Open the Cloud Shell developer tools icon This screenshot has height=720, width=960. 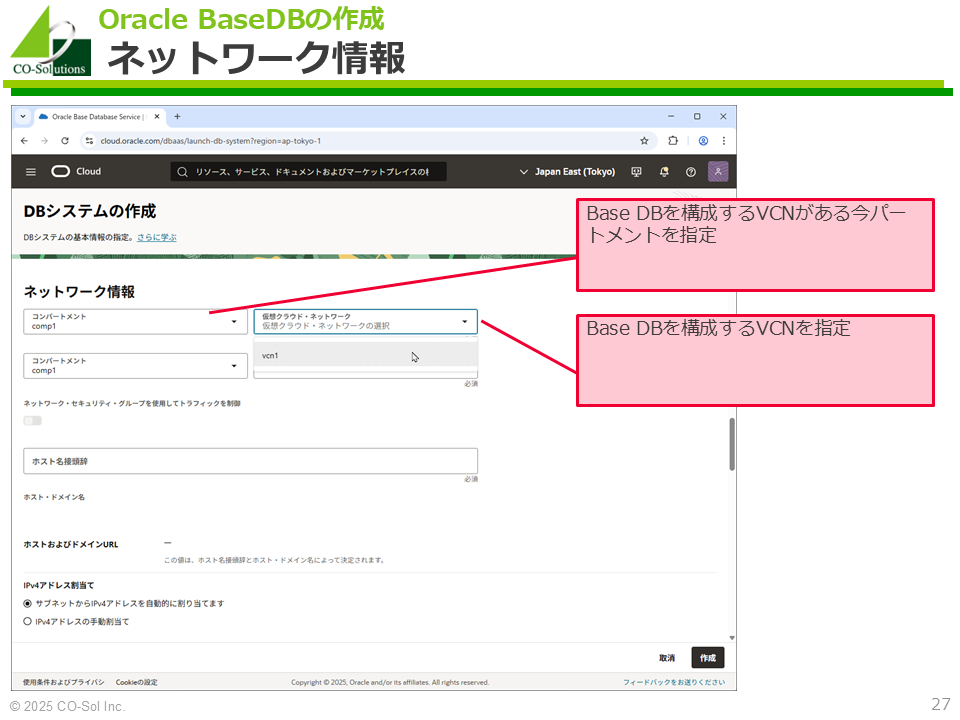tap(637, 172)
